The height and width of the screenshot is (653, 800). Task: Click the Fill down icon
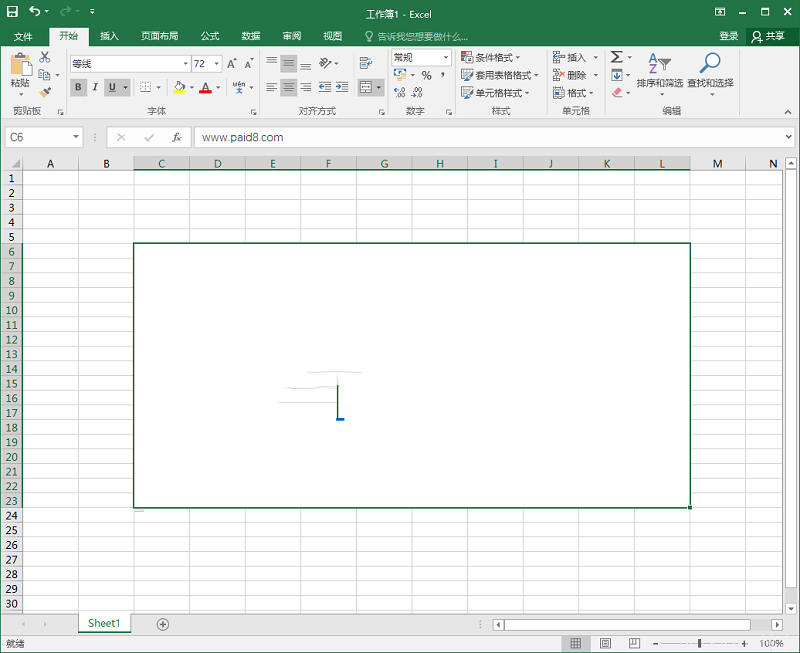617,75
